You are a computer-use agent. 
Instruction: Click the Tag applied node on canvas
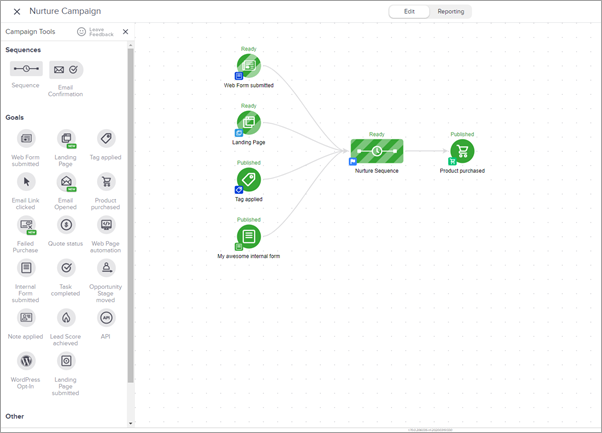[249, 179]
